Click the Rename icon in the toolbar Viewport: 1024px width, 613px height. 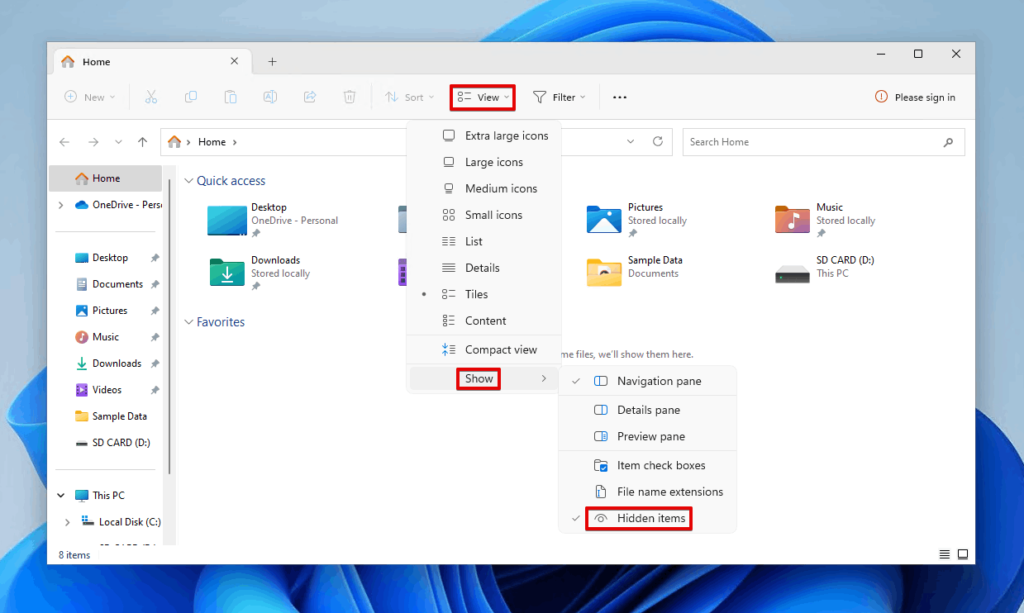click(270, 96)
